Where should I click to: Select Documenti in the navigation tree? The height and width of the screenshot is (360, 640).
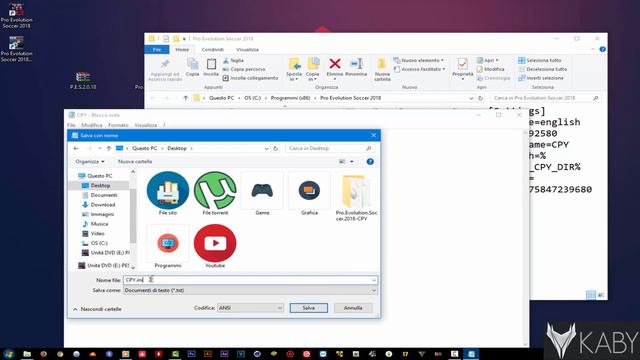(x=100, y=195)
